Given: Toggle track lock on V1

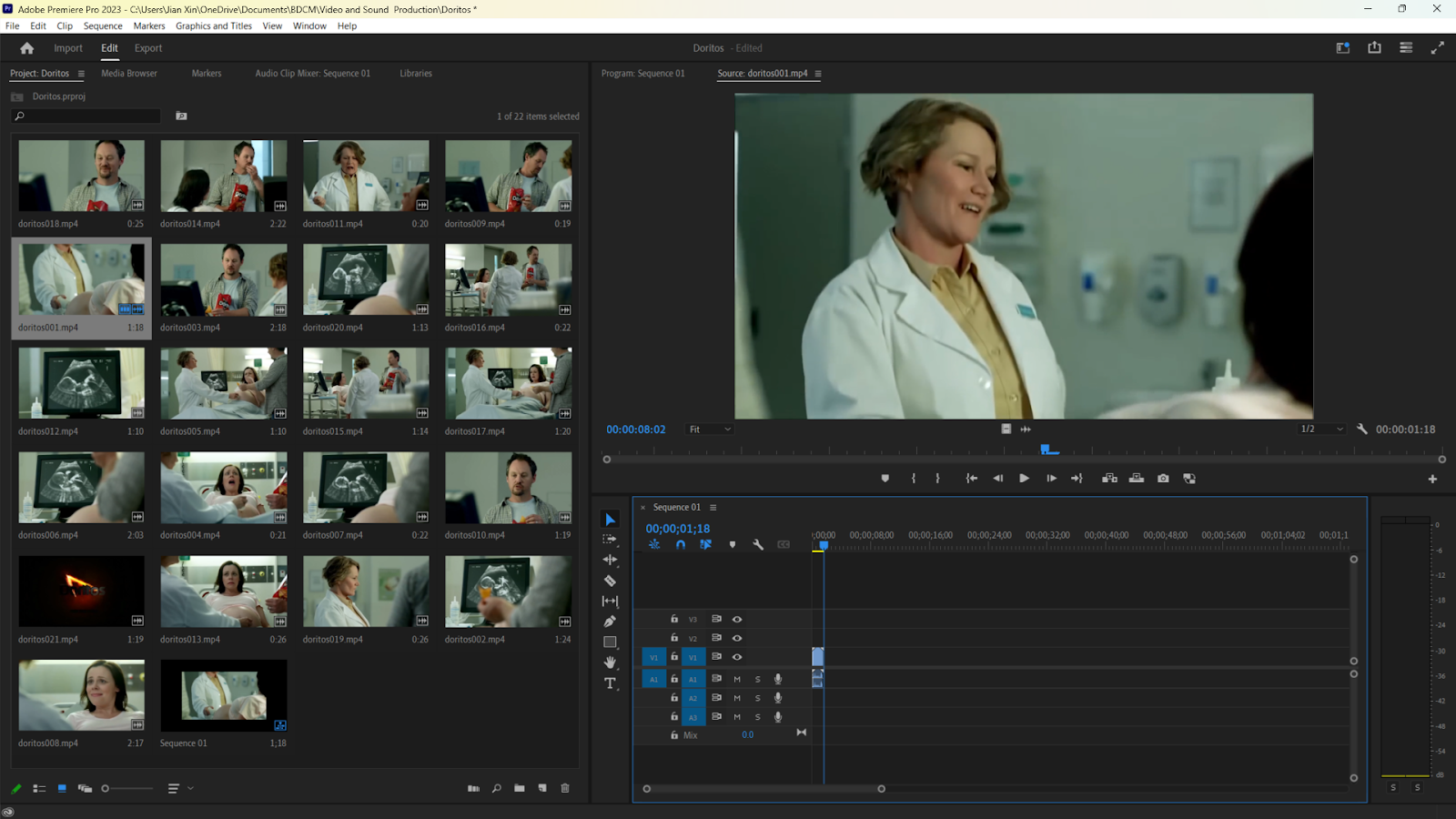Looking at the screenshot, I should coord(674,656).
